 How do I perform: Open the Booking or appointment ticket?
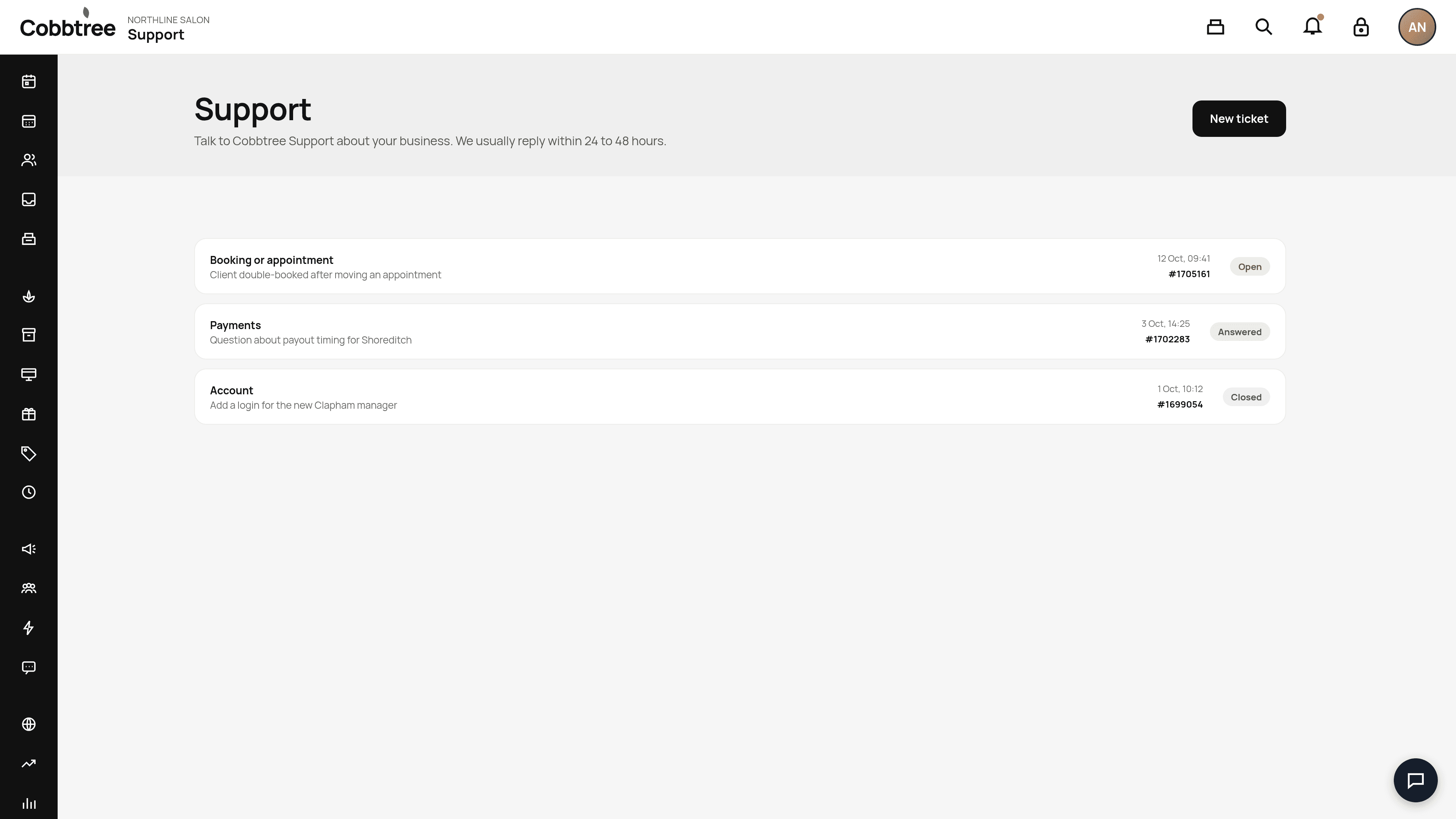[x=740, y=266]
